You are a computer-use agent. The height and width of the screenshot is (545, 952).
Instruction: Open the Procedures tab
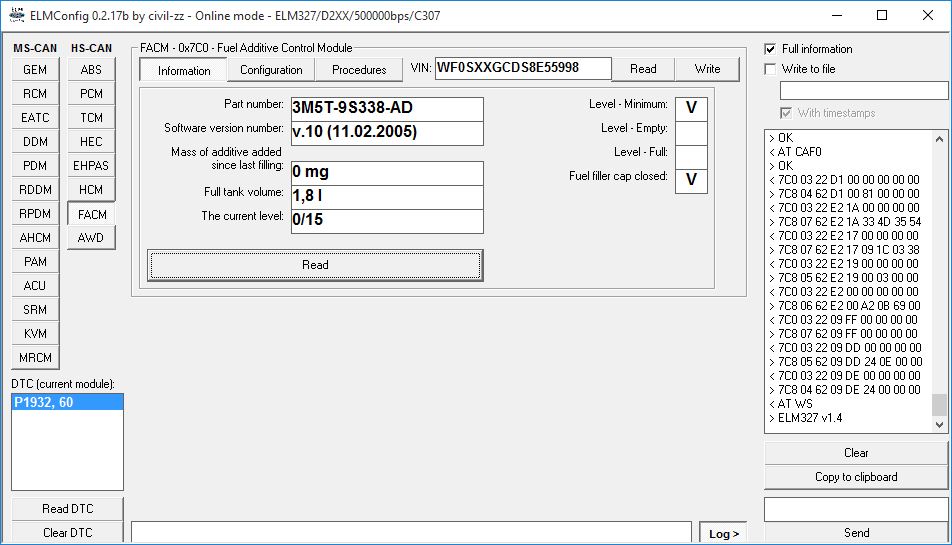coord(359,70)
